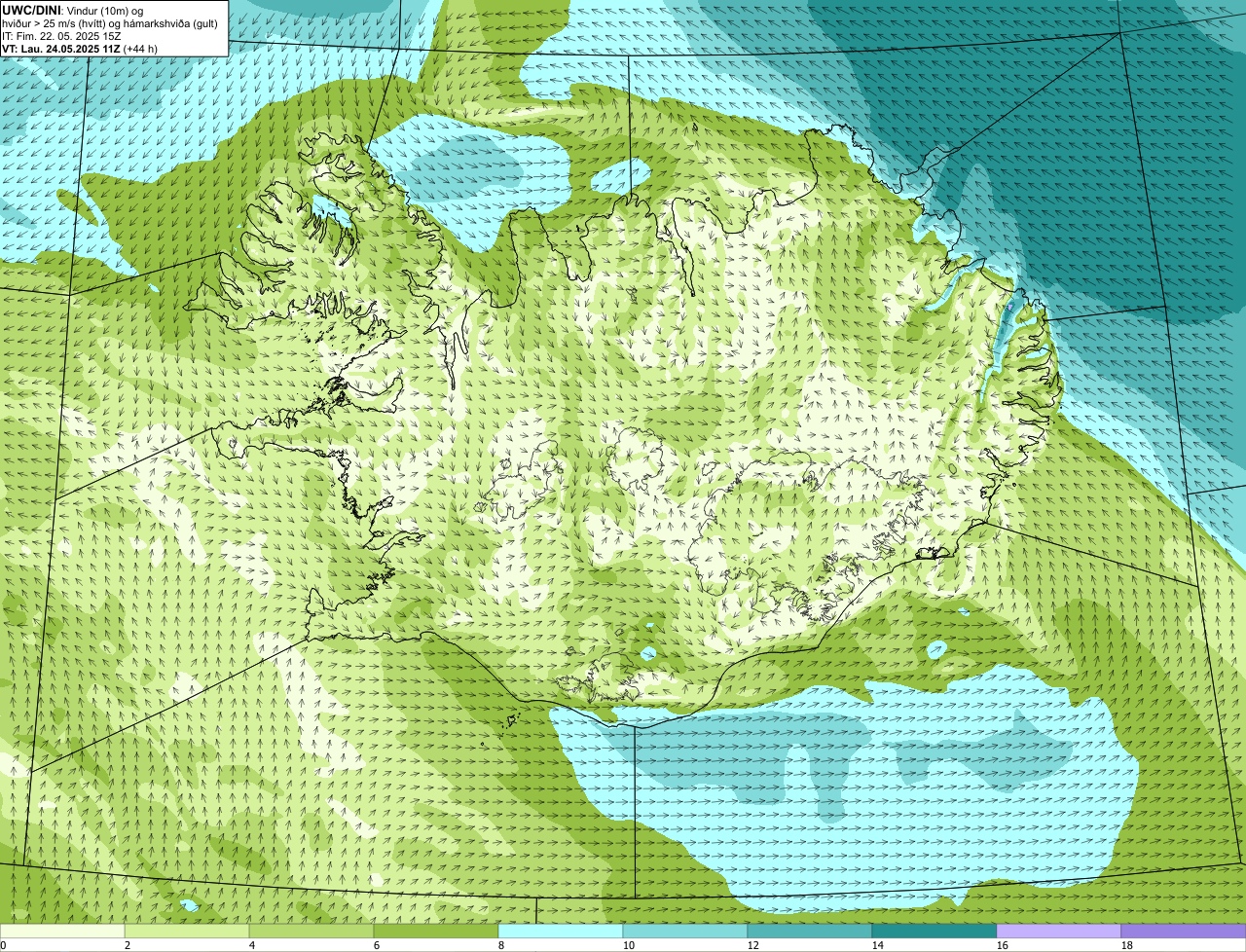
Task: Click the 8–10 m/s pale cyan legend swatch
Action: [561, 932]
